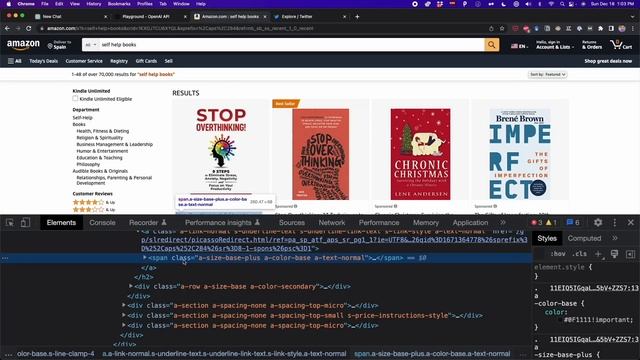Select the Computed styles tab

(584, 238)
